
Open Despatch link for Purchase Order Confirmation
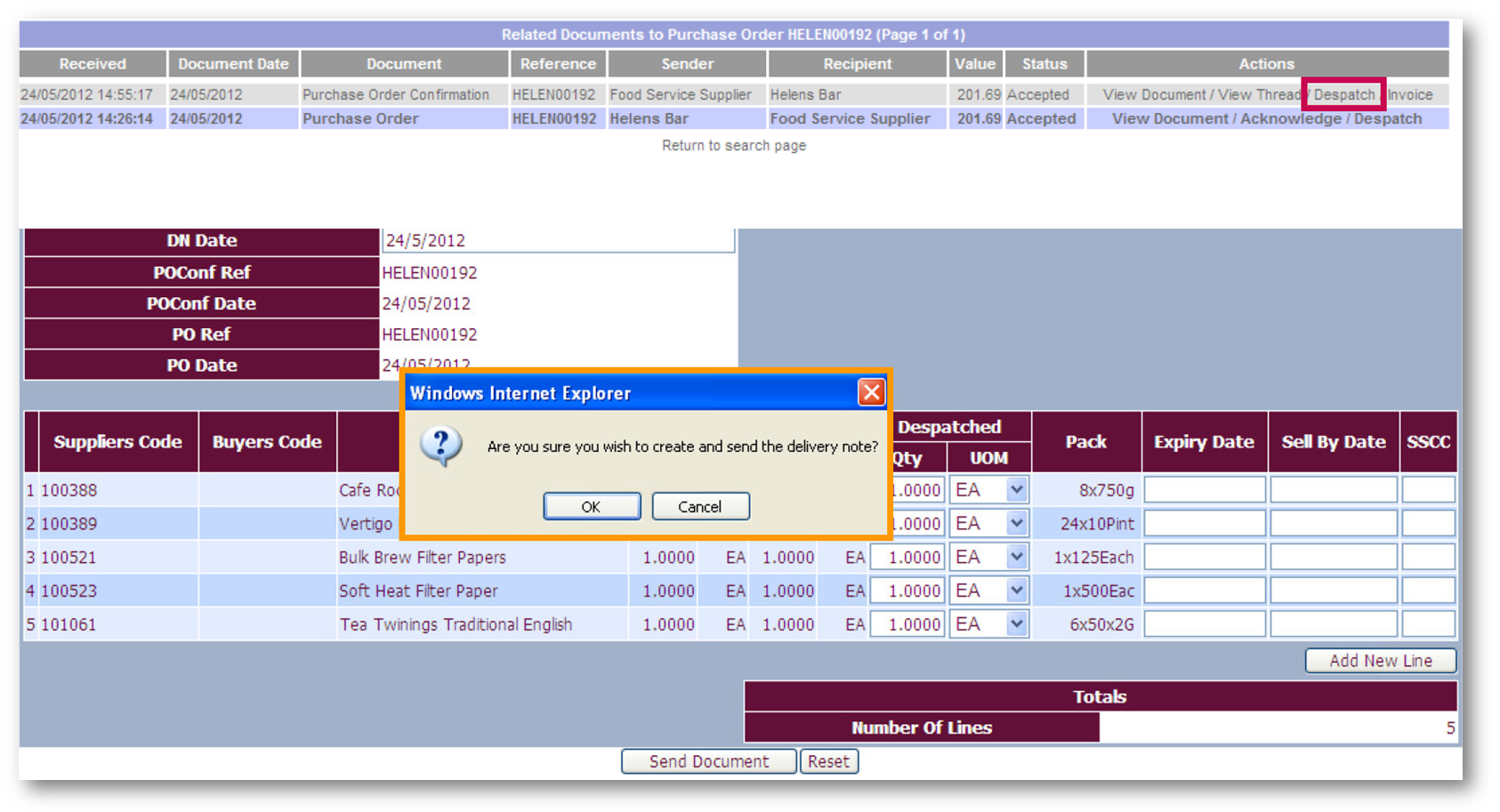coord(1343,94)
